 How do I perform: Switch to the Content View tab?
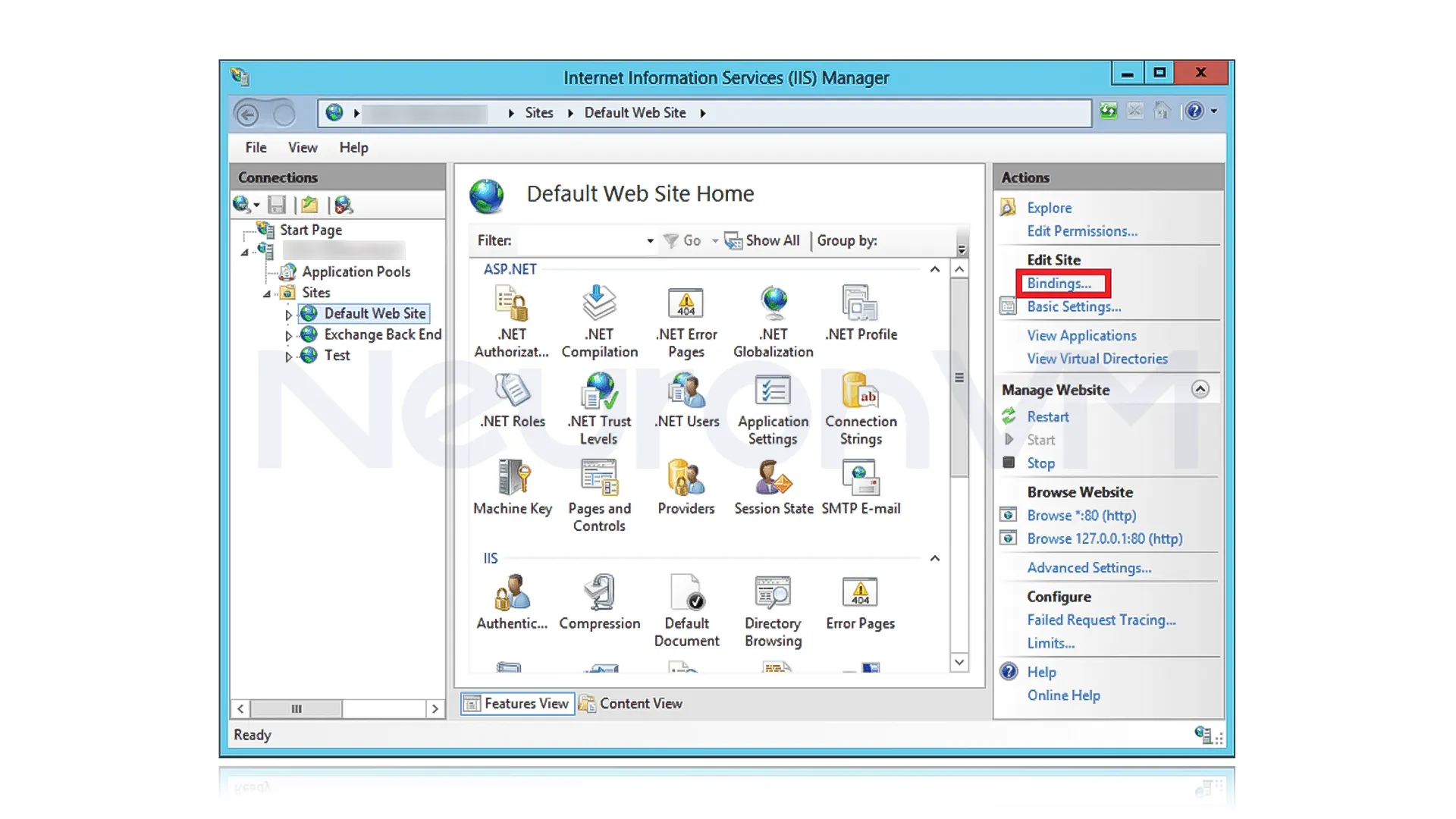(x=632, y=704)
